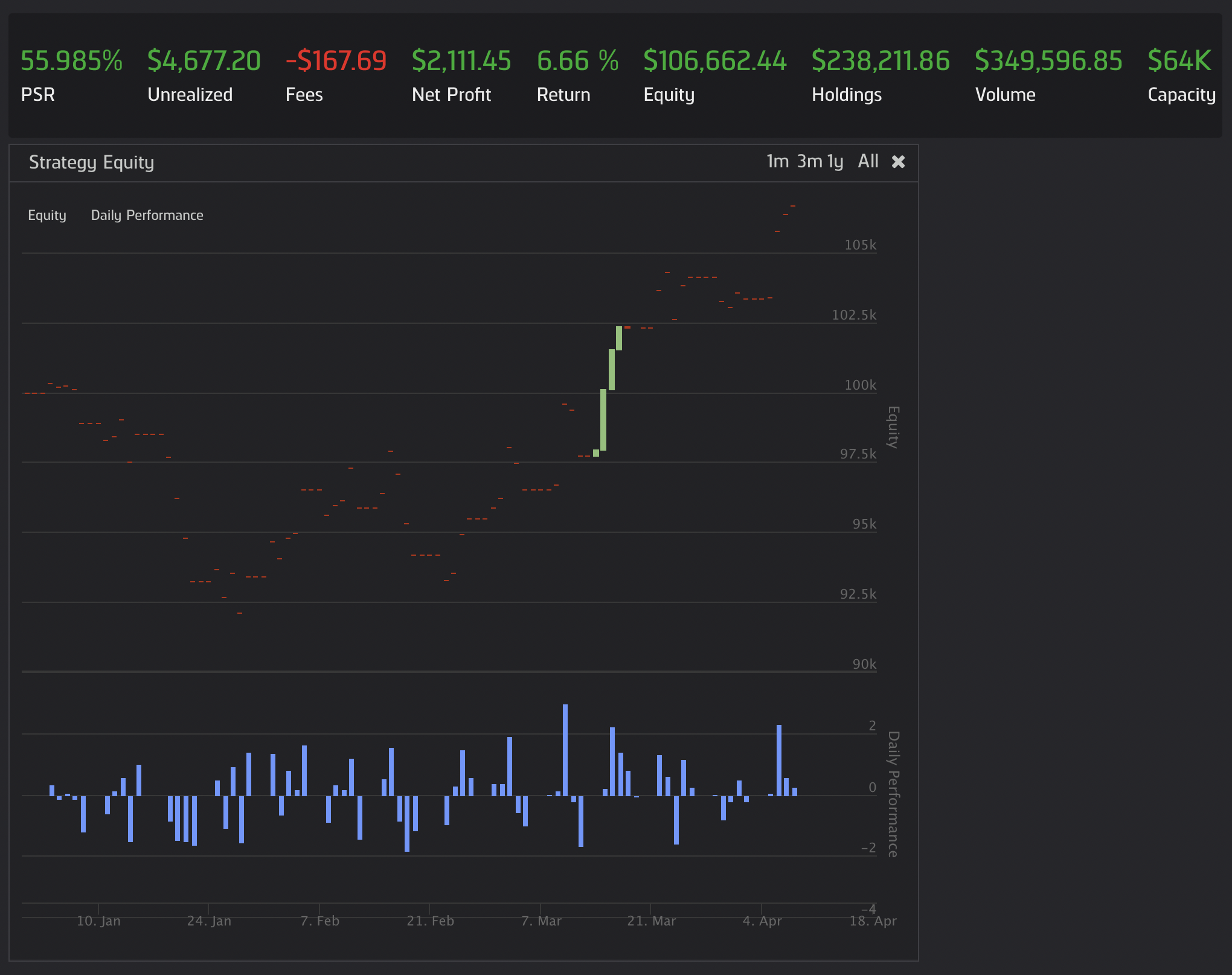Close the Strategy Equity chart panel
The width and height of the screenshot is (1232, 975).
pos(898,162)
